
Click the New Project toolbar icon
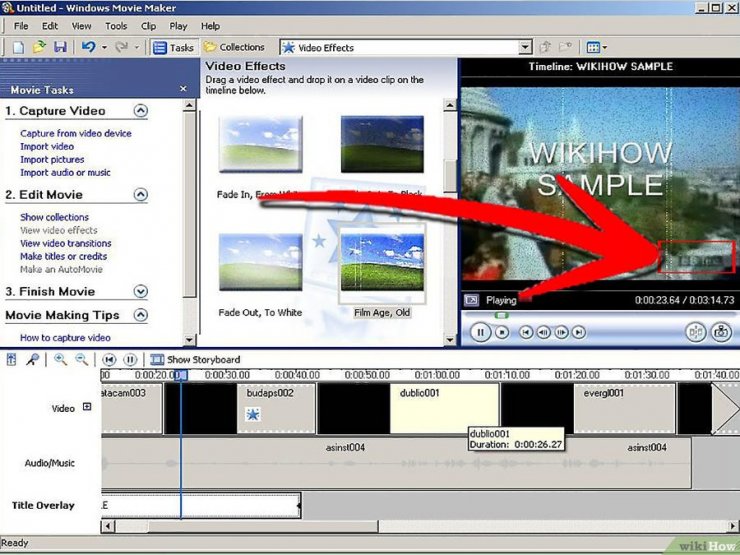click(x=18, y=47)
